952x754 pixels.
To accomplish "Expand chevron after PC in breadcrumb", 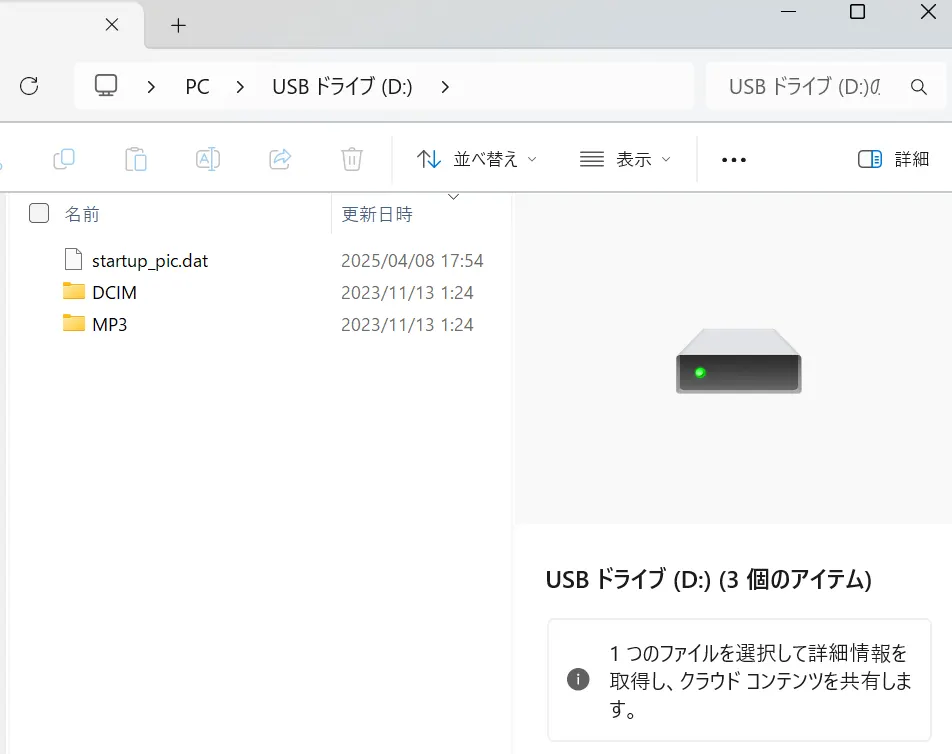I will pos(240,87).
